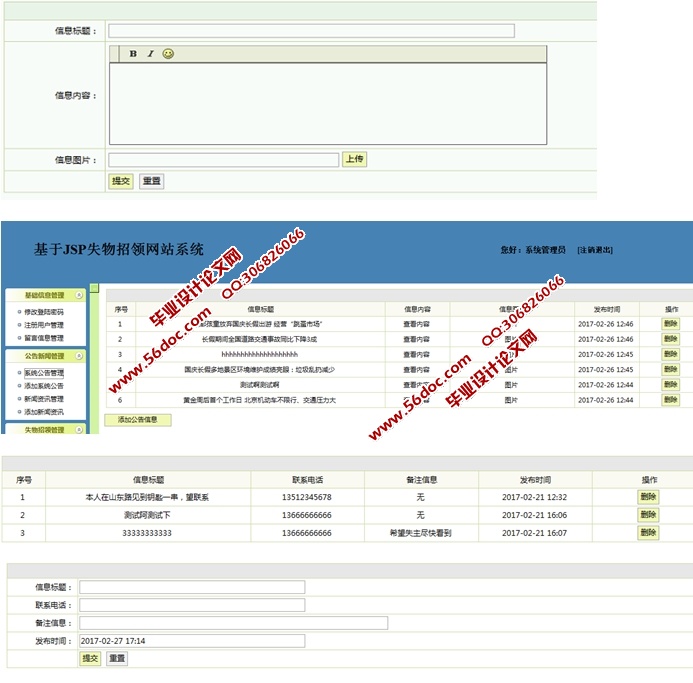Click 提交 button in the bottom form

pyautogui.click(x=90, y=658)
